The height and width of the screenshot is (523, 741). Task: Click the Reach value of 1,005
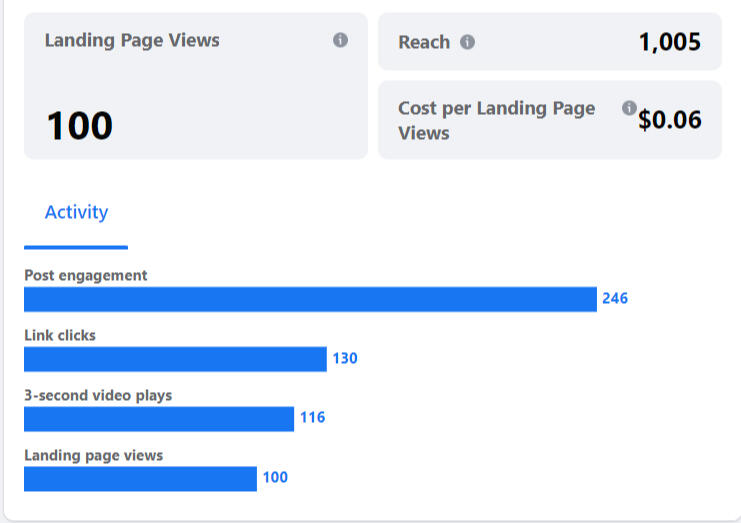(669, 42)
